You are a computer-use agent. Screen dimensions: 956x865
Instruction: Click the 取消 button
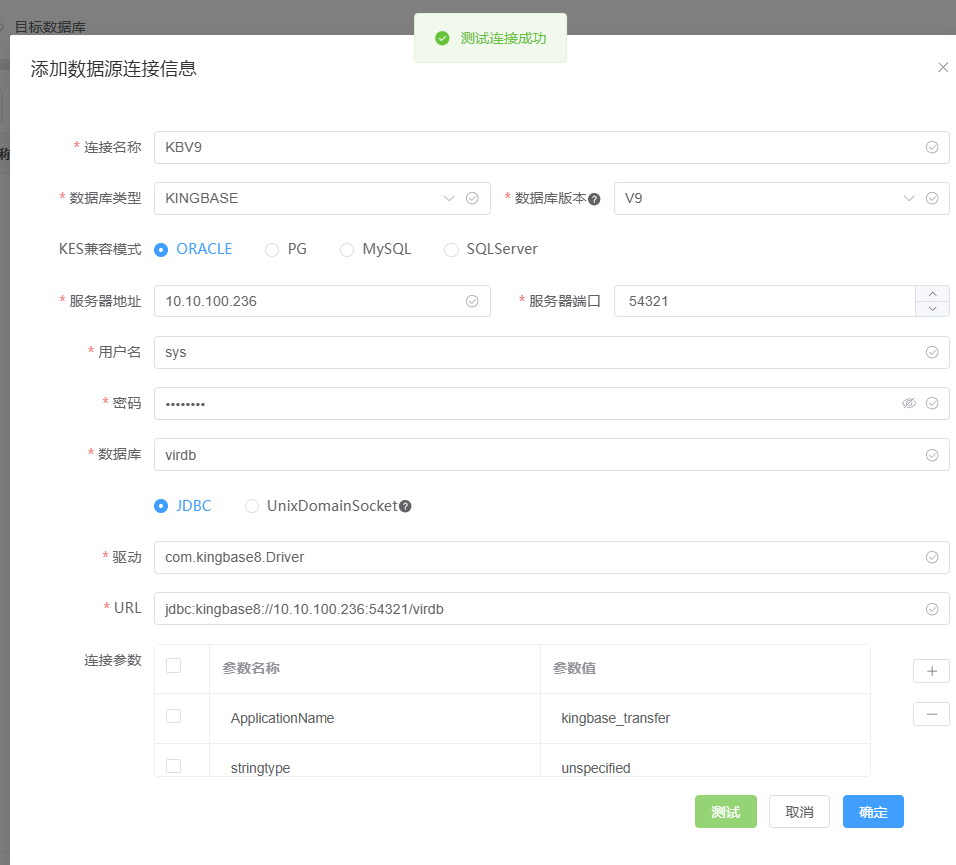tap(799, 811)
